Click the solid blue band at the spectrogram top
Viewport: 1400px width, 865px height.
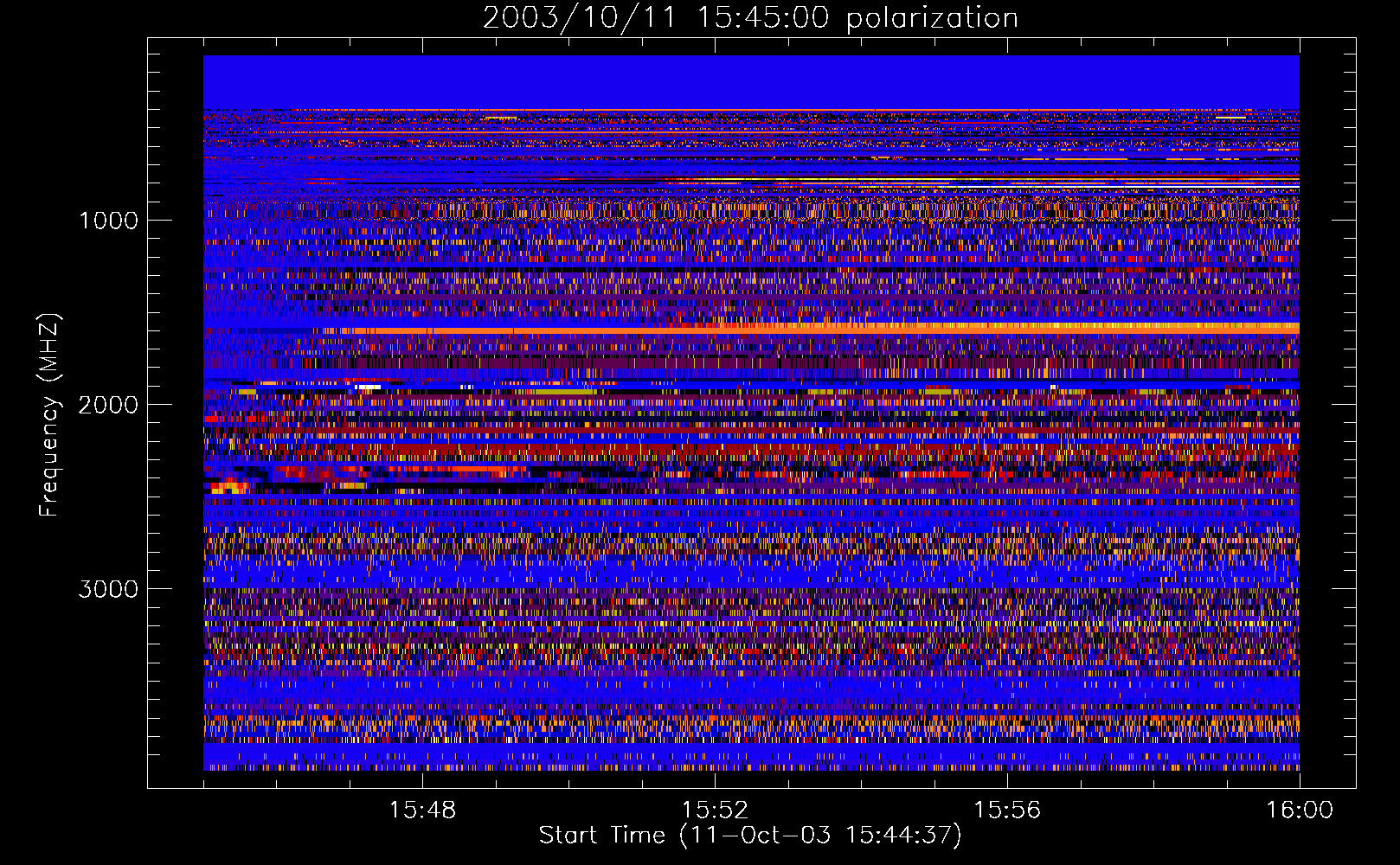[751, 82]
